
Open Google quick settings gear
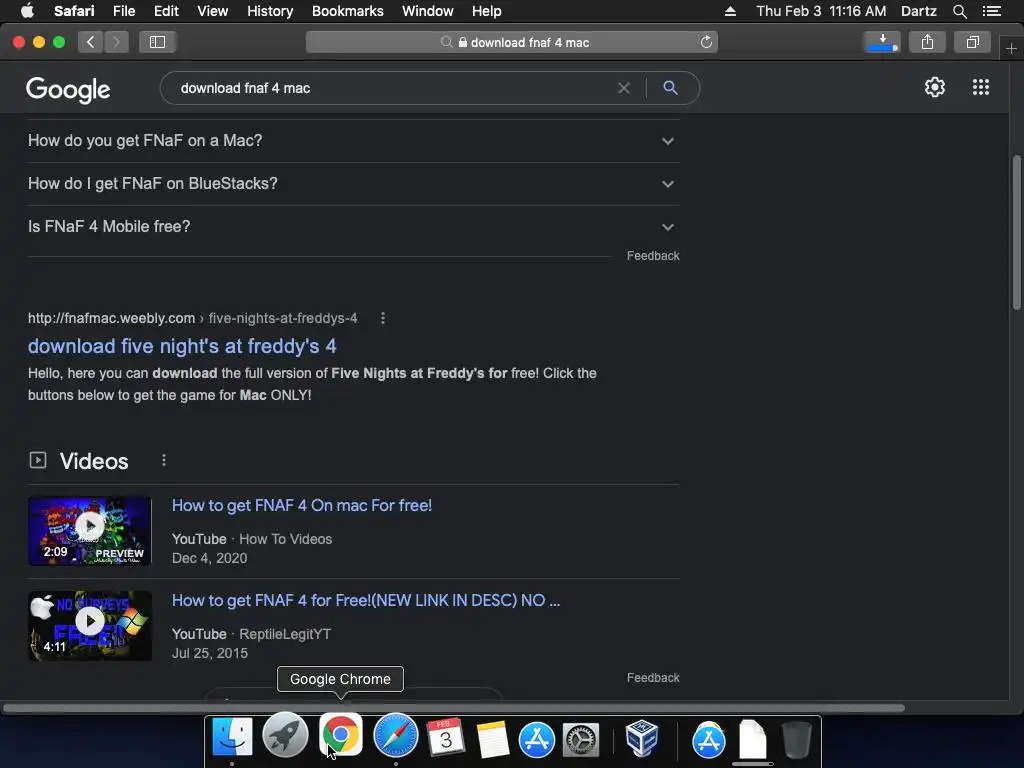[935, 87]
